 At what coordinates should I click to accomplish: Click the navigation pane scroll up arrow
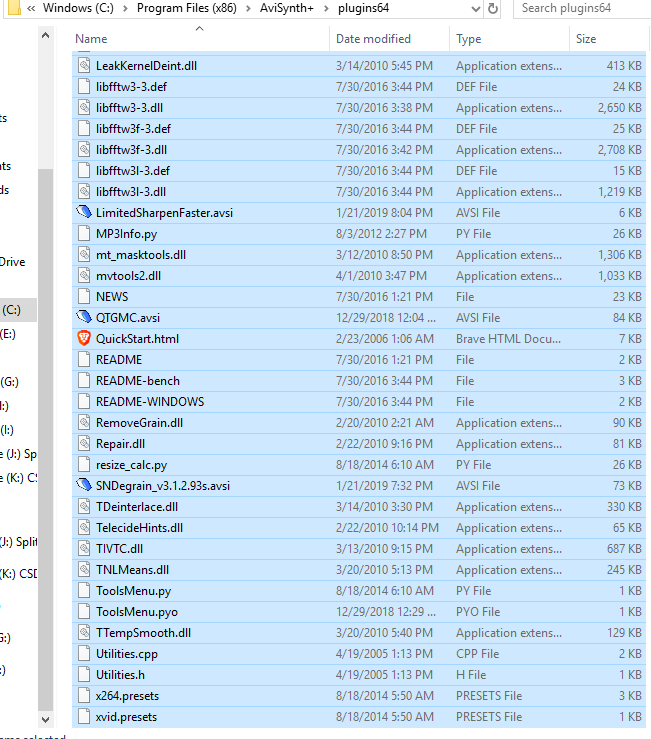[x=45, y=35]
